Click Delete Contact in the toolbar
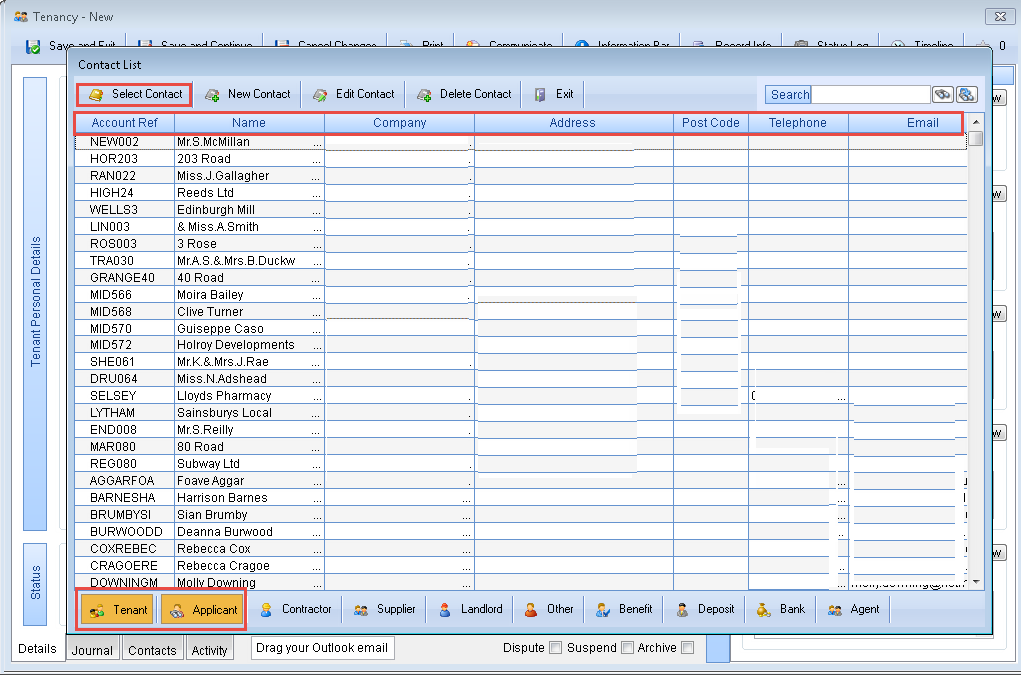 tap(464, 94)
